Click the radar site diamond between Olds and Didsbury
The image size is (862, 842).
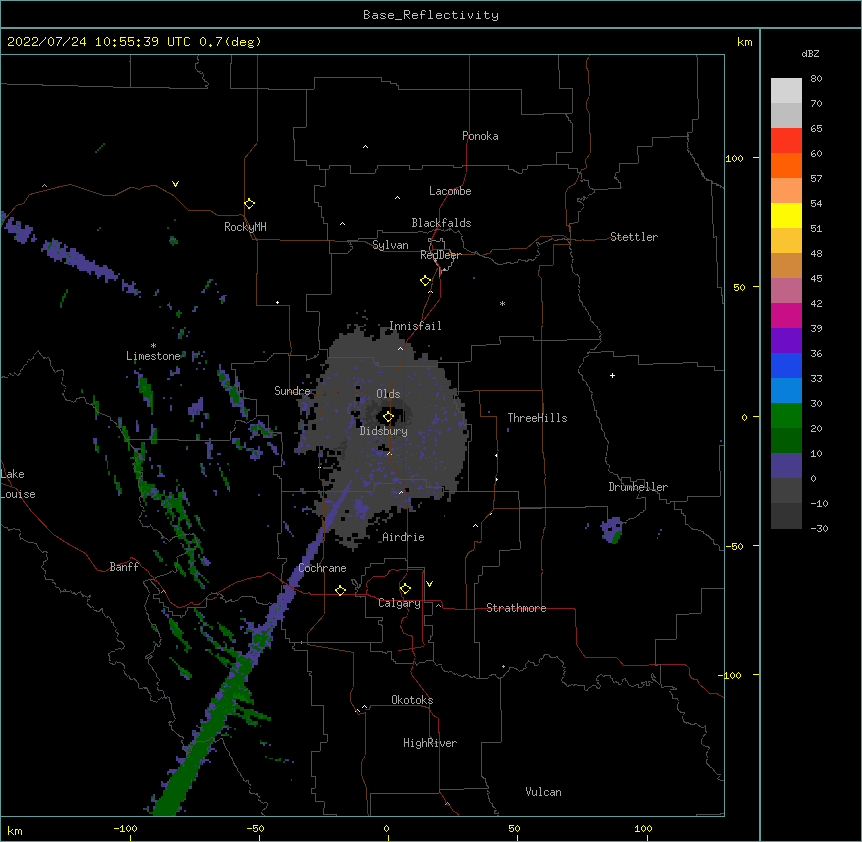click(388, 417)
